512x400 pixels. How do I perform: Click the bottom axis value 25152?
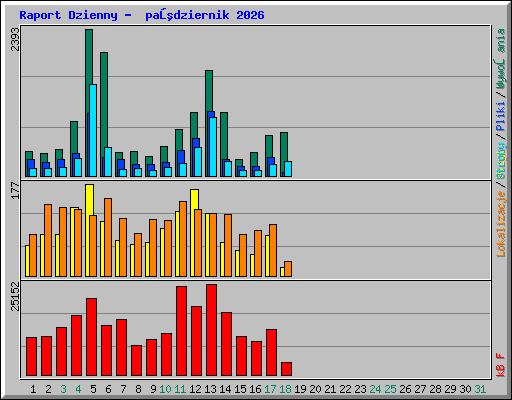[15, 296]
